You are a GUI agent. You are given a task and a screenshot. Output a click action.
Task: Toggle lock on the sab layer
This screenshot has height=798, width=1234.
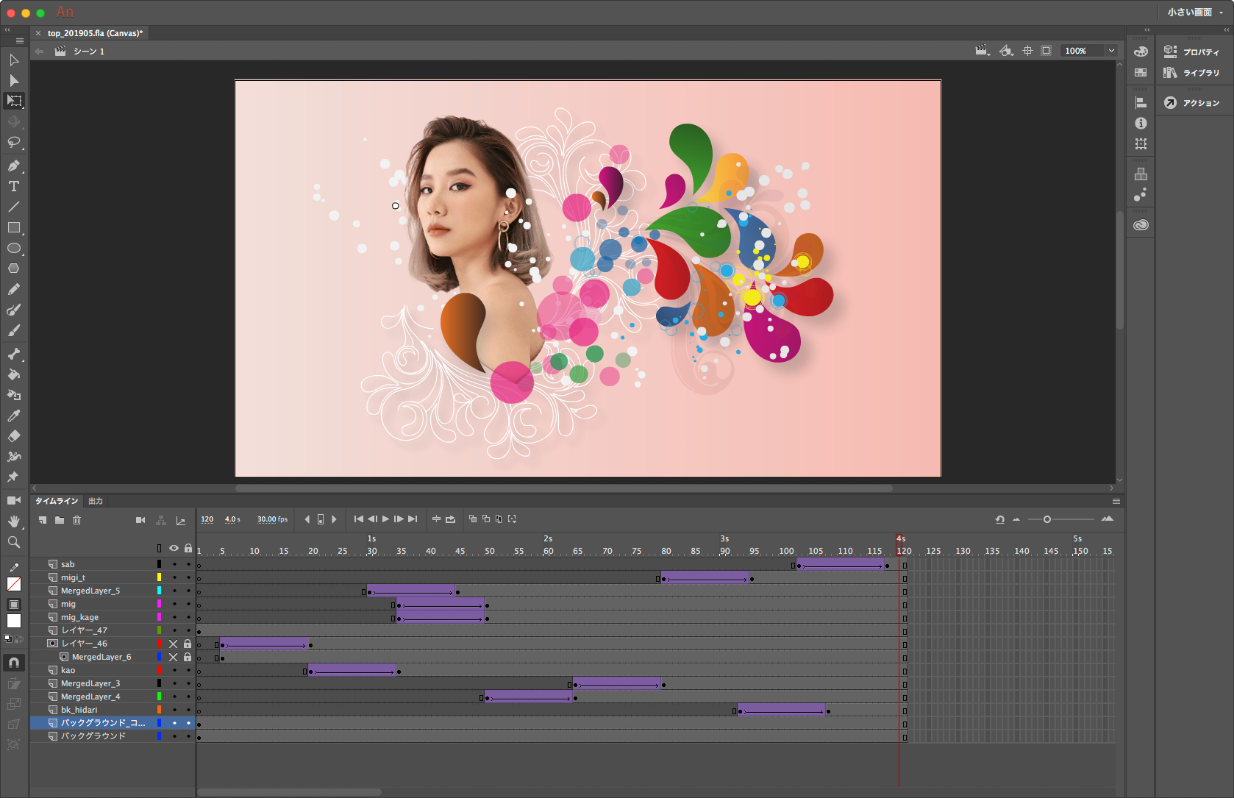coord(187,565)
